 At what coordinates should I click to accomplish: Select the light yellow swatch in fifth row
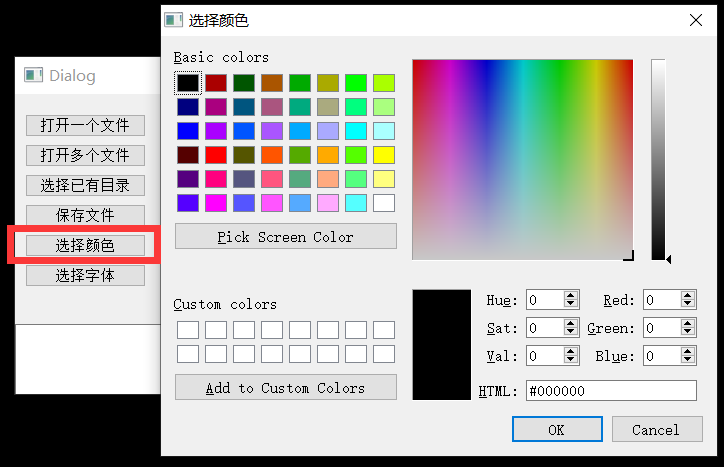[384, 179]
